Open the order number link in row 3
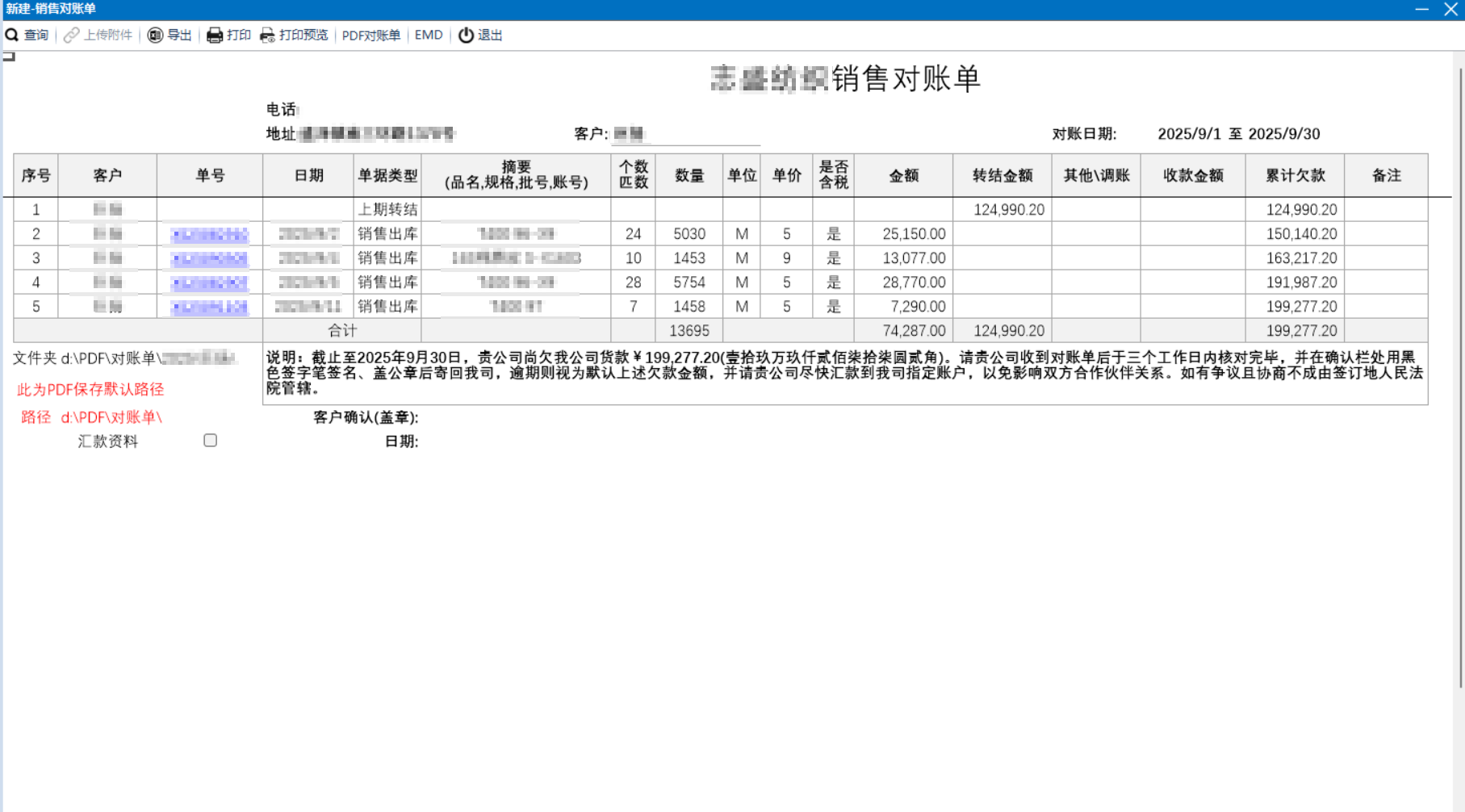The height and width of the screenshot is (812, 1465). (x=208, y=258)
